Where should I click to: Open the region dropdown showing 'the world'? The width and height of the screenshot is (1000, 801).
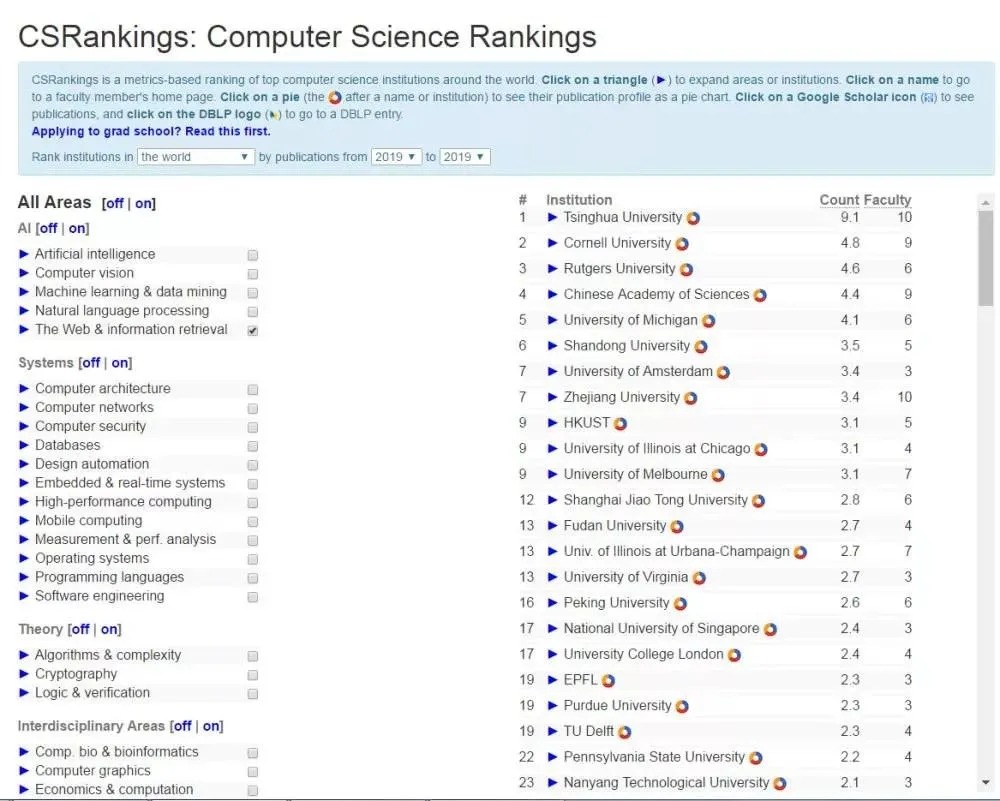196,157
